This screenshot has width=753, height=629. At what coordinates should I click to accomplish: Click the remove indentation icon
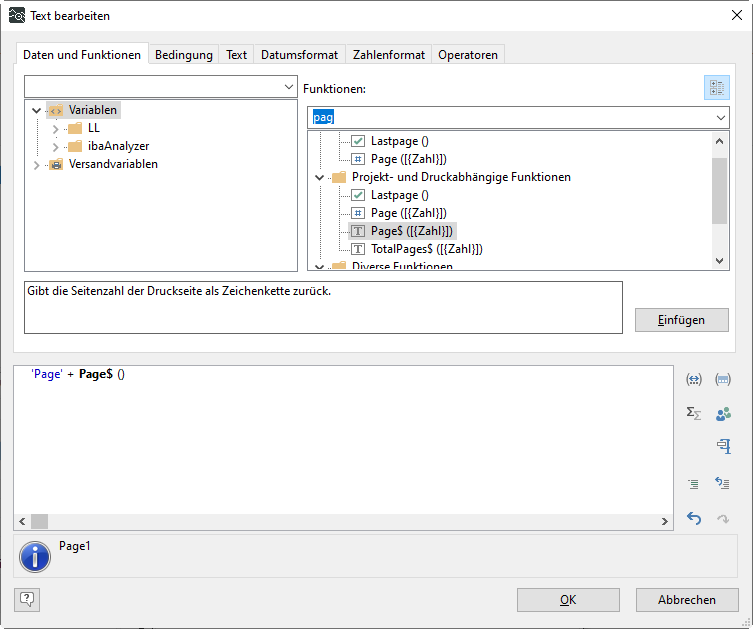(723, 483)
